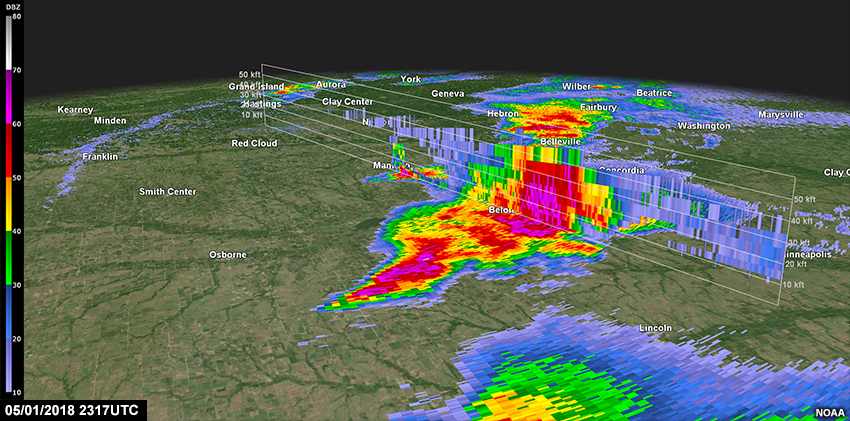
Task: Click the Osborne city label
Action: tap(228, 255)
